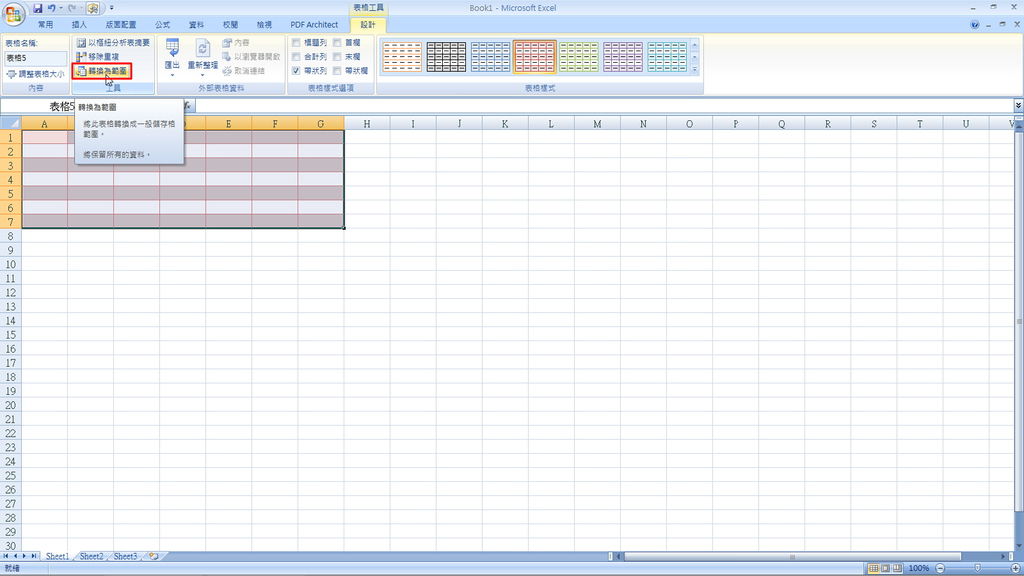Image resolution: width=1024 pixels, height=576 pixels.
Task: Switch to Page Layout view icon
Action: (886, 568)
